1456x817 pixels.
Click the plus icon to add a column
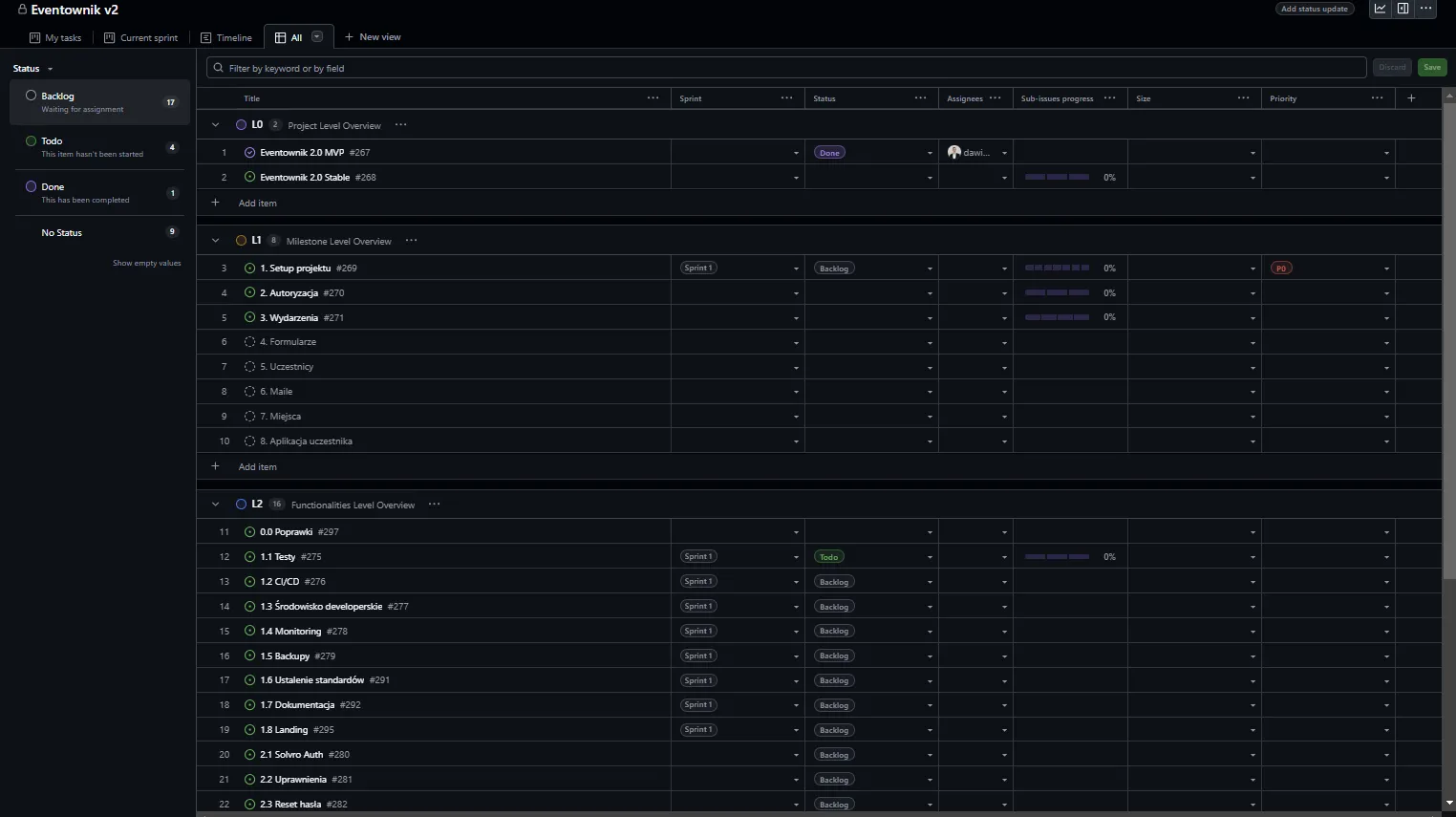tap(1411, 98)
